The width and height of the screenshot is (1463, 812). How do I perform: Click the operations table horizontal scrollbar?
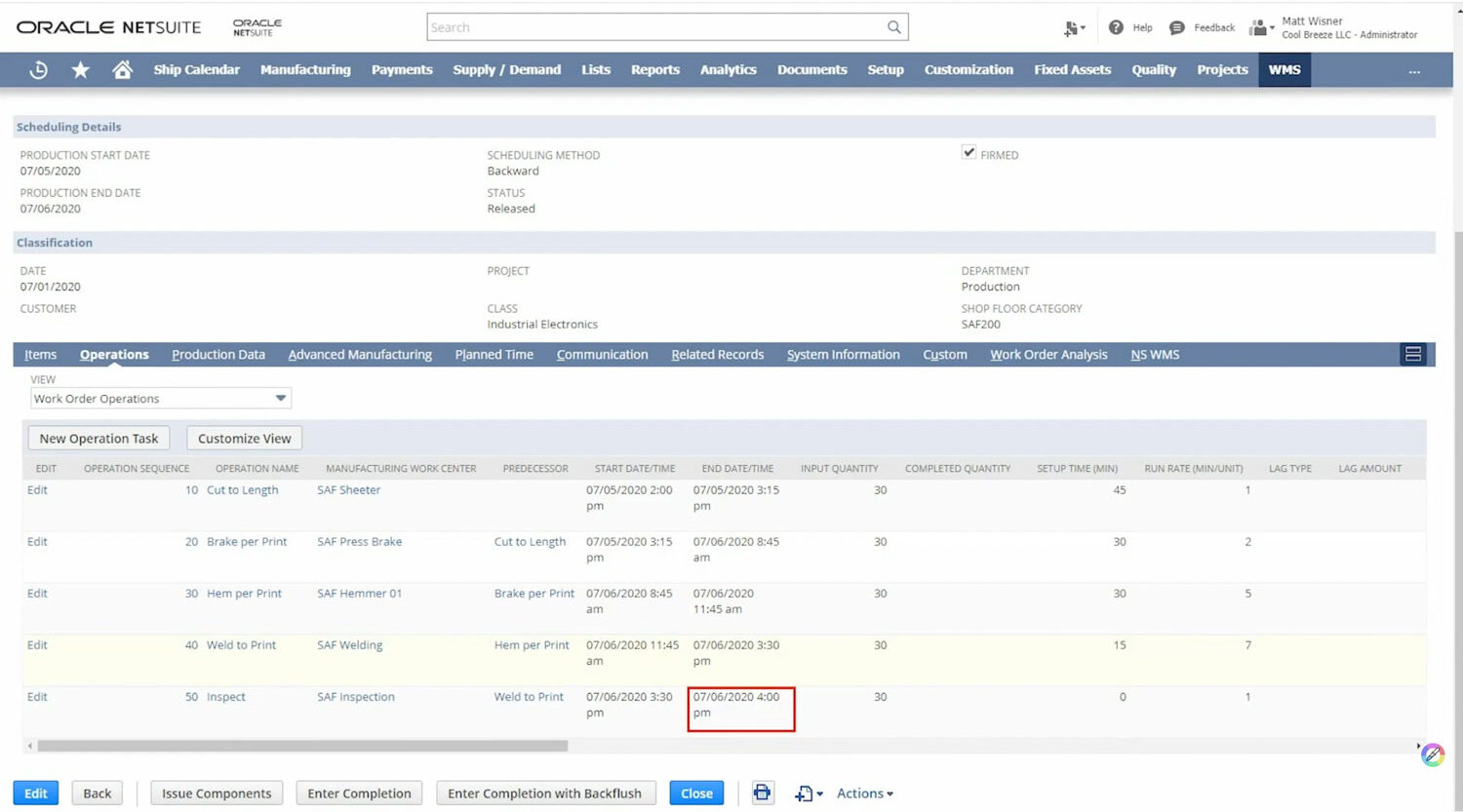pos(302,746)
